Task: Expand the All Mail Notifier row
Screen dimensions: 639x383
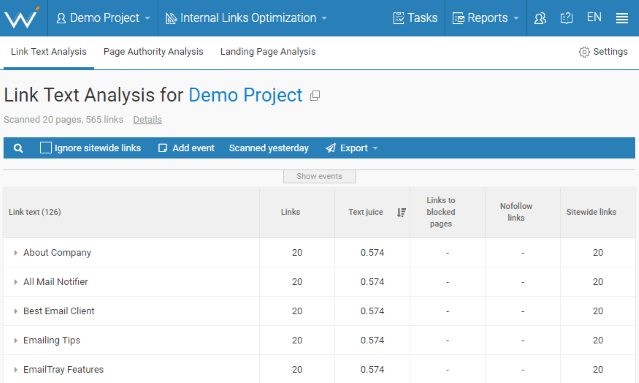Action: 15,282
